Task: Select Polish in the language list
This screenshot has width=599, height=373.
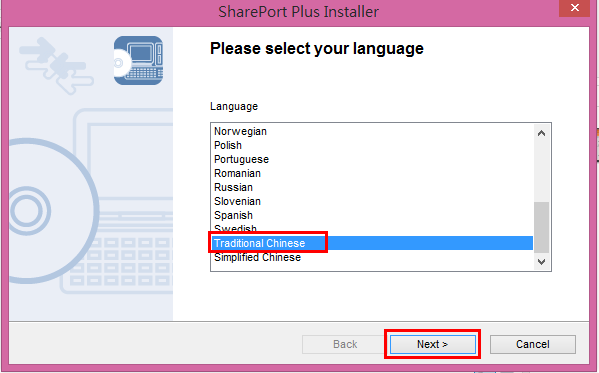Action: (372, 145)
